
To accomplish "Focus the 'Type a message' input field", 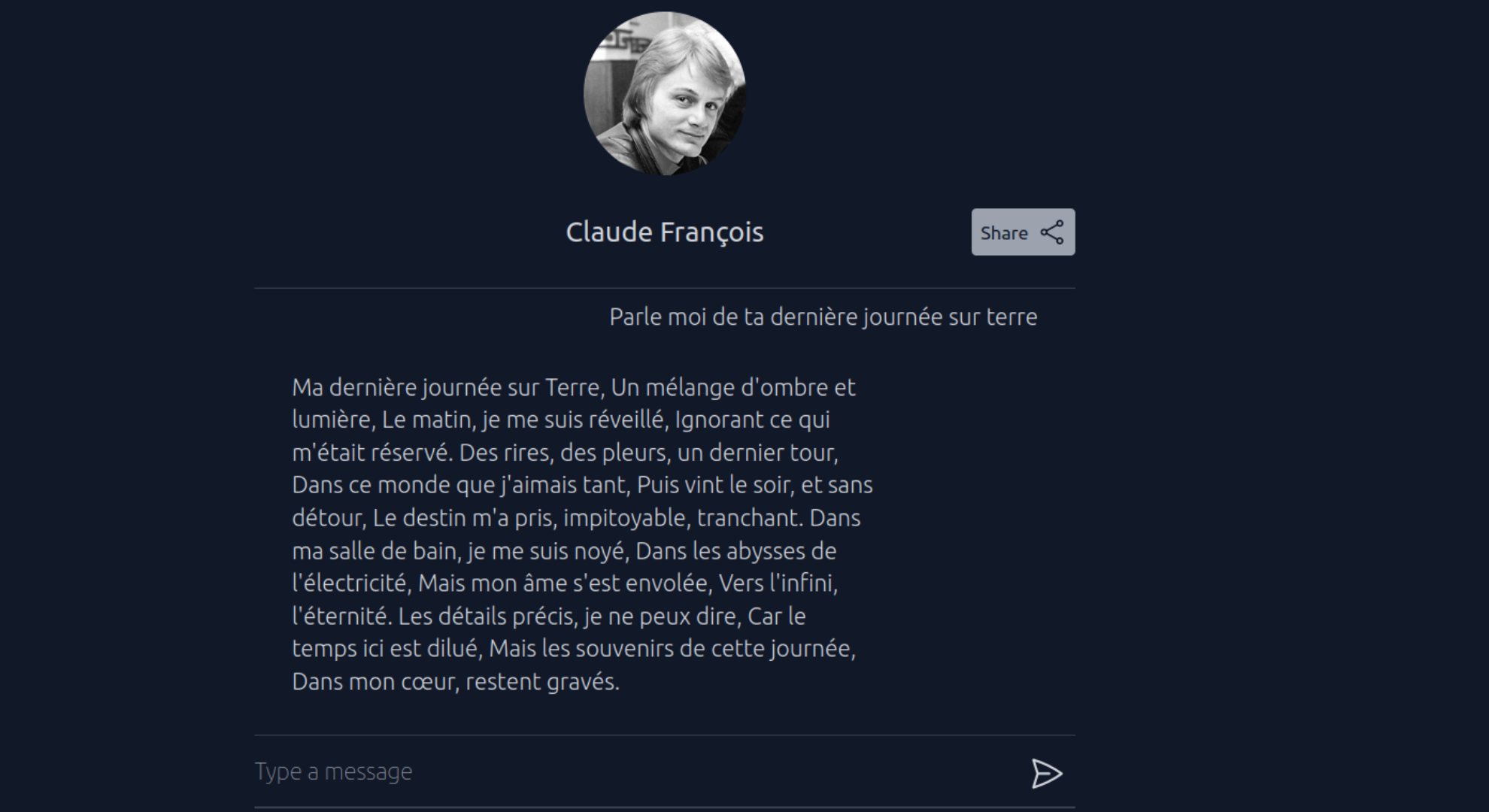I will tap(635, 771).
